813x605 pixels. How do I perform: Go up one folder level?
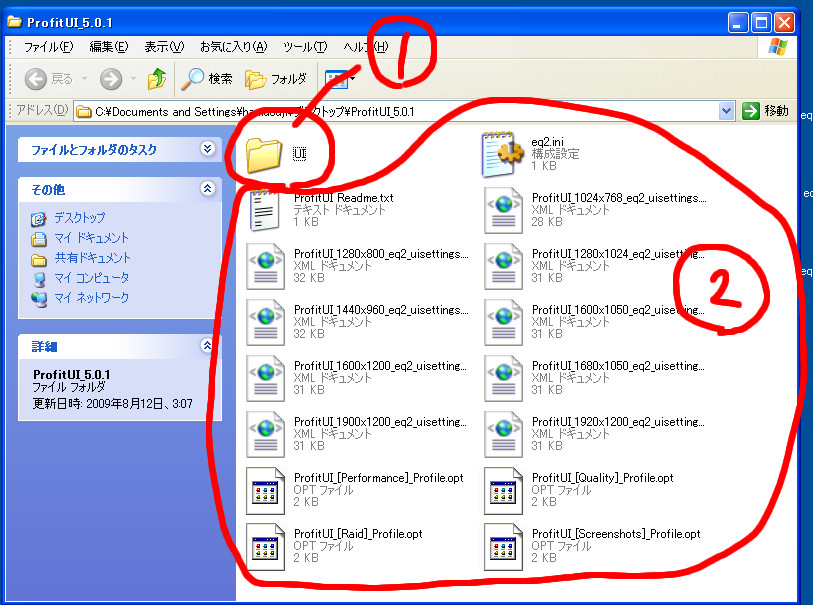(x=157, y=79)
